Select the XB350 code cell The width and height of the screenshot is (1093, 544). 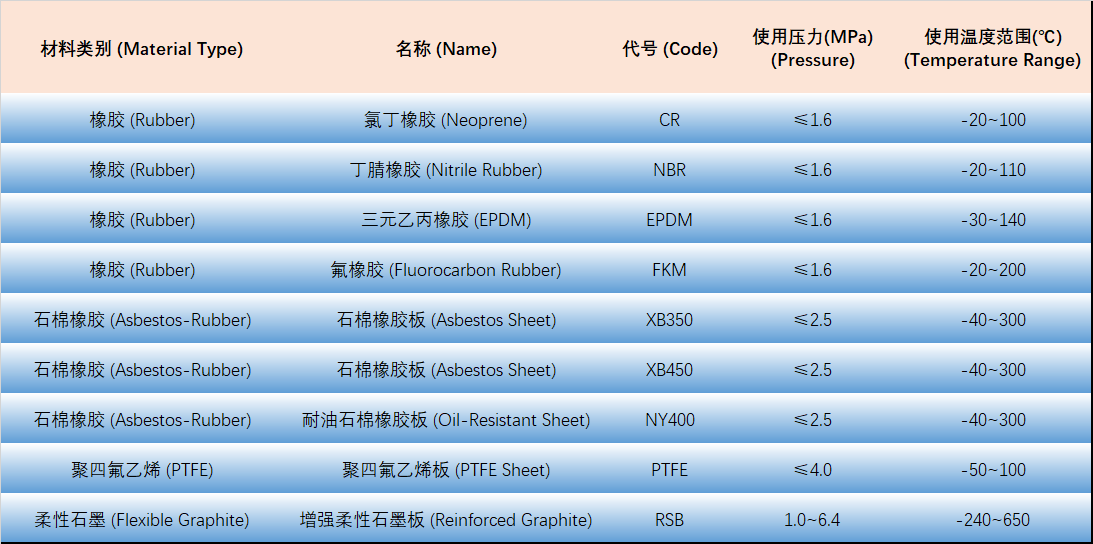pos(670,320)
